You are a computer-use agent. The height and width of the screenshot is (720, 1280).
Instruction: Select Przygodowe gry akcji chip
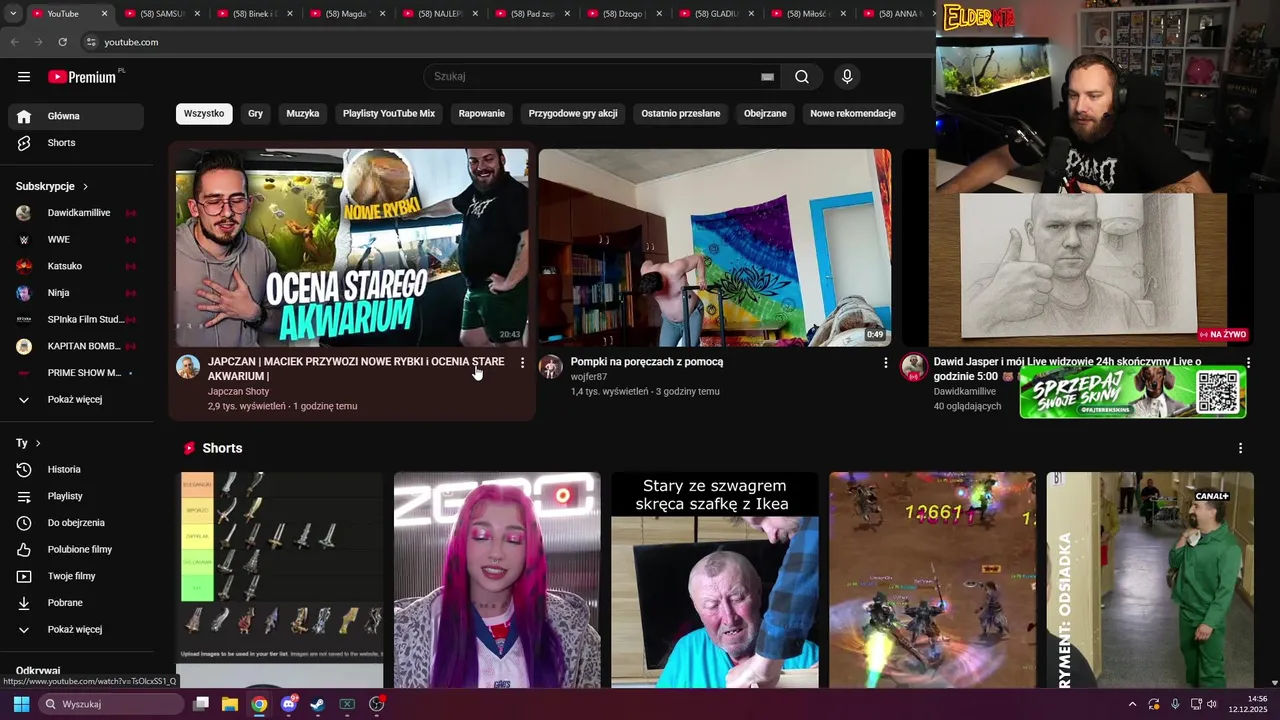[573, 114]
